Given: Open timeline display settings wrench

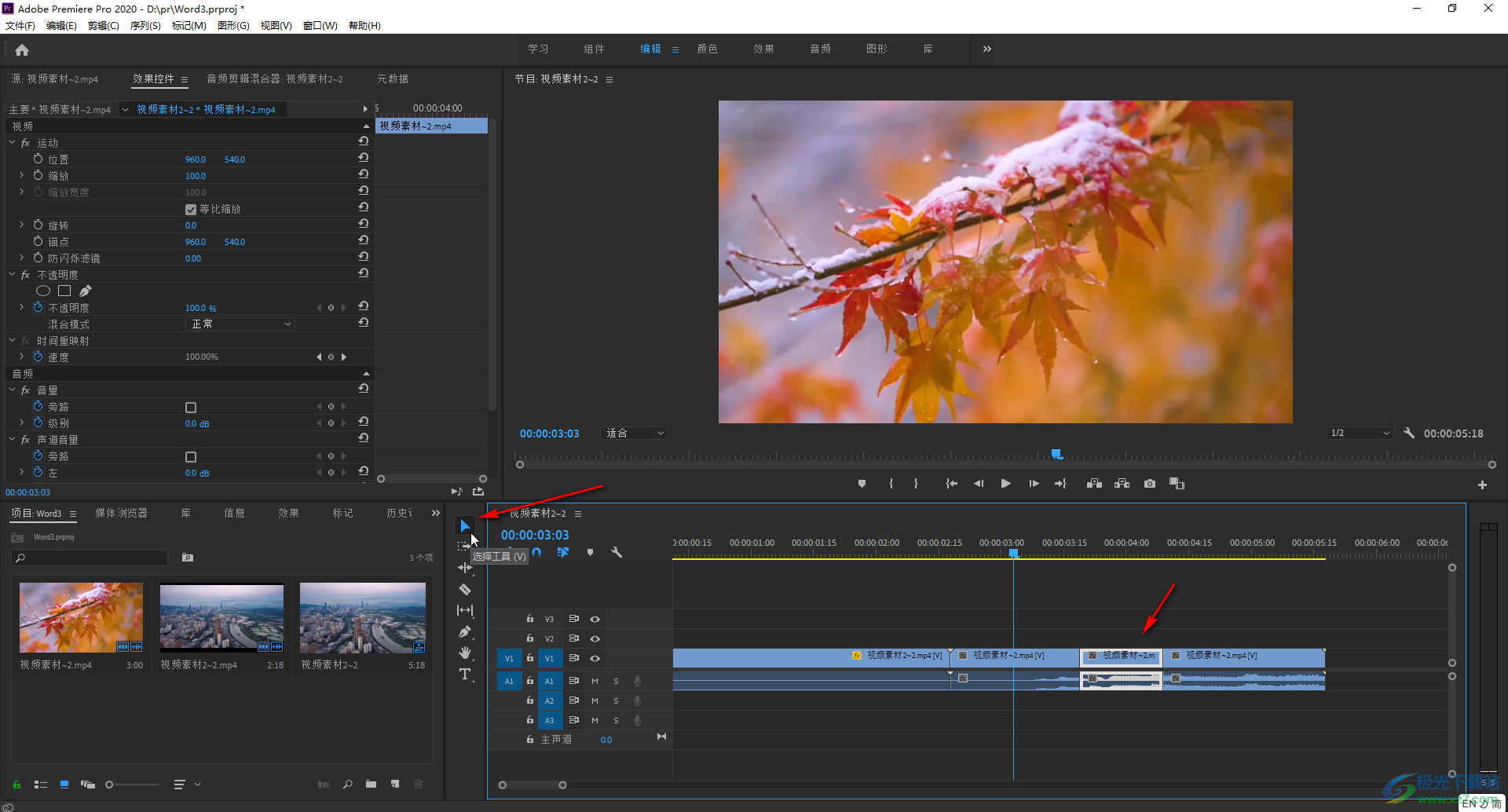Looking at the screenshot, I should pyautogui.click(x=617, y=552).
